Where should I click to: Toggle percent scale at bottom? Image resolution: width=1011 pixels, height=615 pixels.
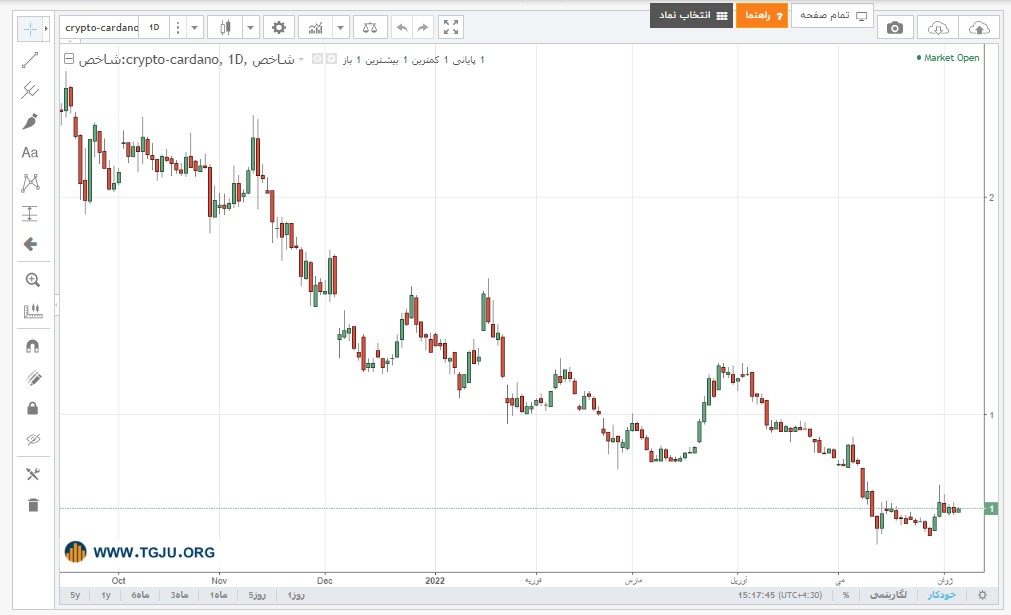pos(845,595)
